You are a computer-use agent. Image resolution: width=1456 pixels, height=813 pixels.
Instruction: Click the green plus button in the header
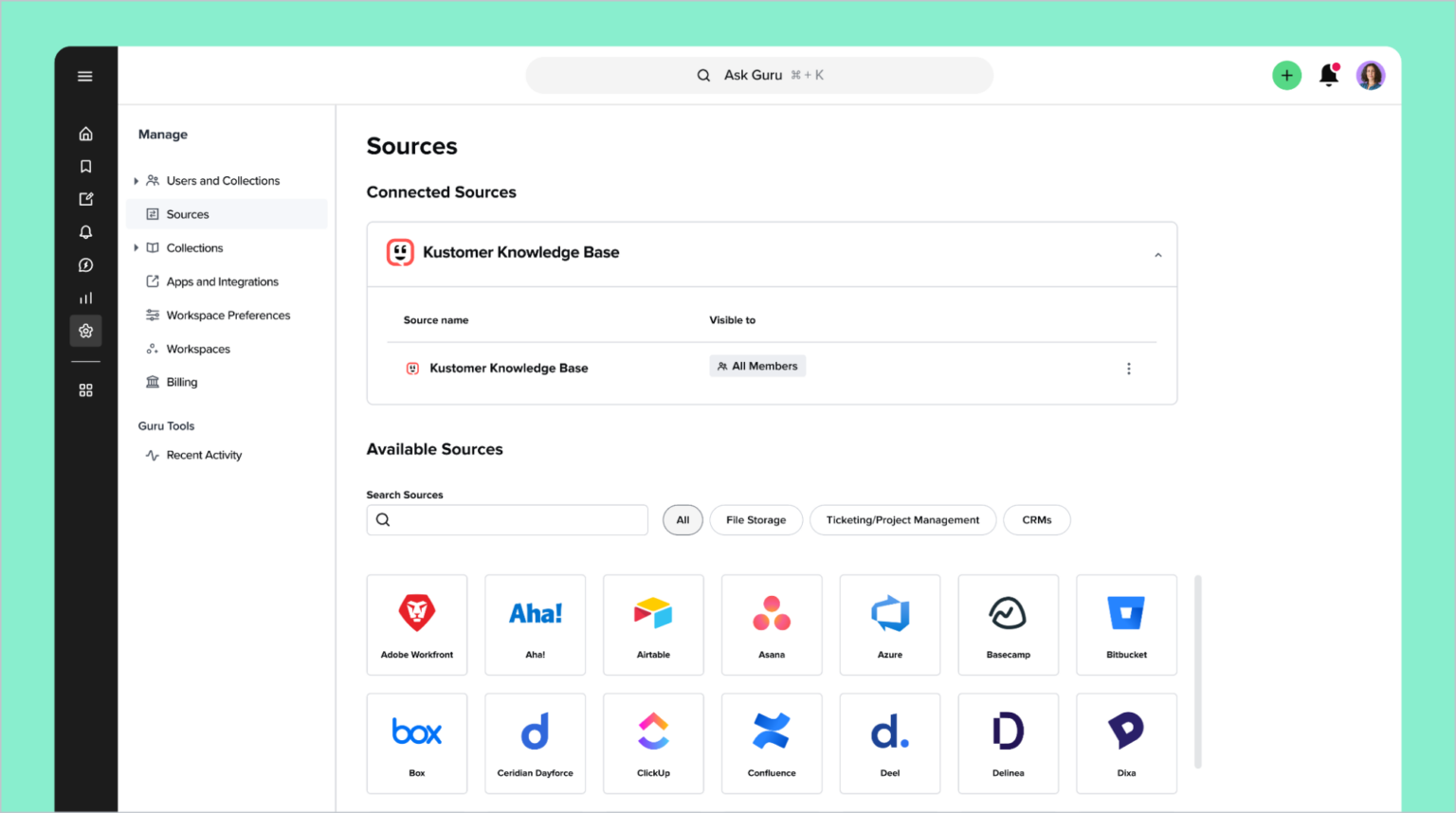pyautogui.click(x=1286, y=75)
